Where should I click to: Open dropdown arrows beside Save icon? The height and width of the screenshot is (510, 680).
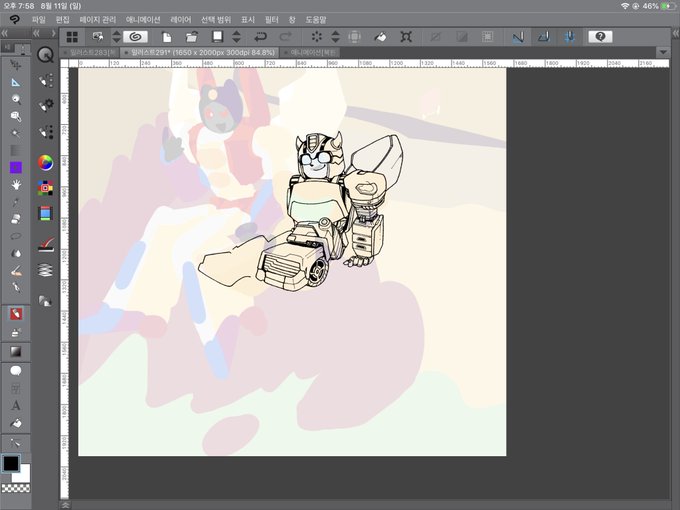coord(236,37)
